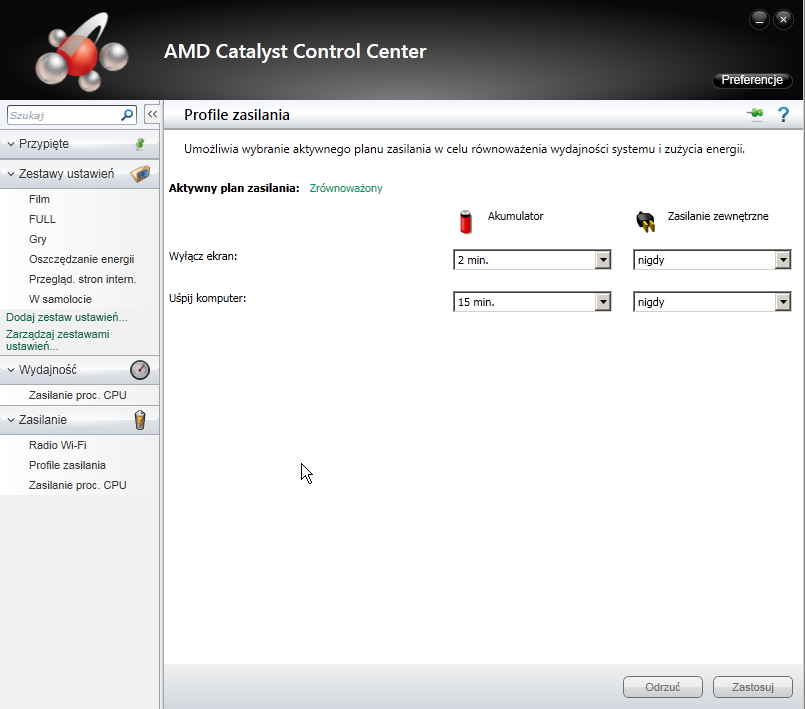Click the Zastosuj button
805x709 pixels.
753,687
